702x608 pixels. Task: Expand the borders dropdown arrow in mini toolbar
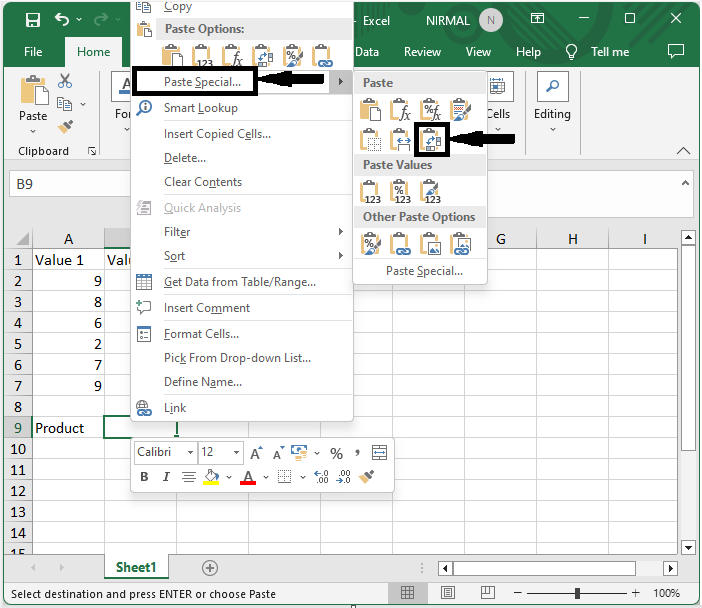click(303, 477)
